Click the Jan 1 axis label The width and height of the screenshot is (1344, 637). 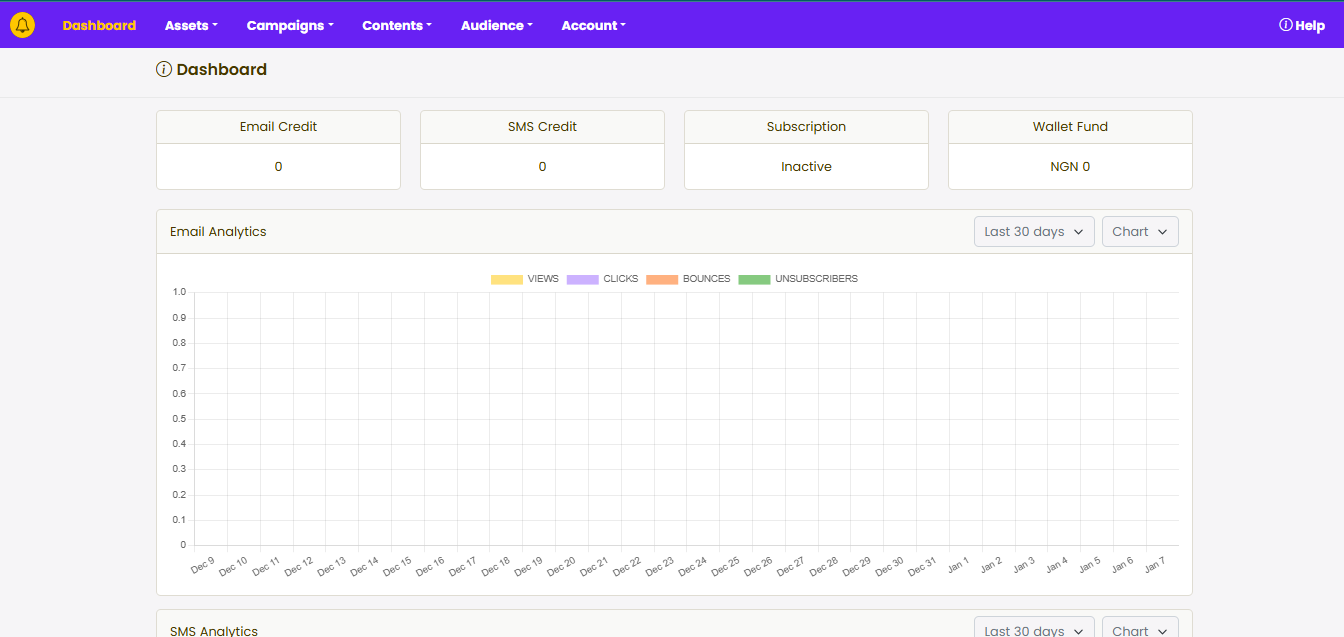click(958, 565)
